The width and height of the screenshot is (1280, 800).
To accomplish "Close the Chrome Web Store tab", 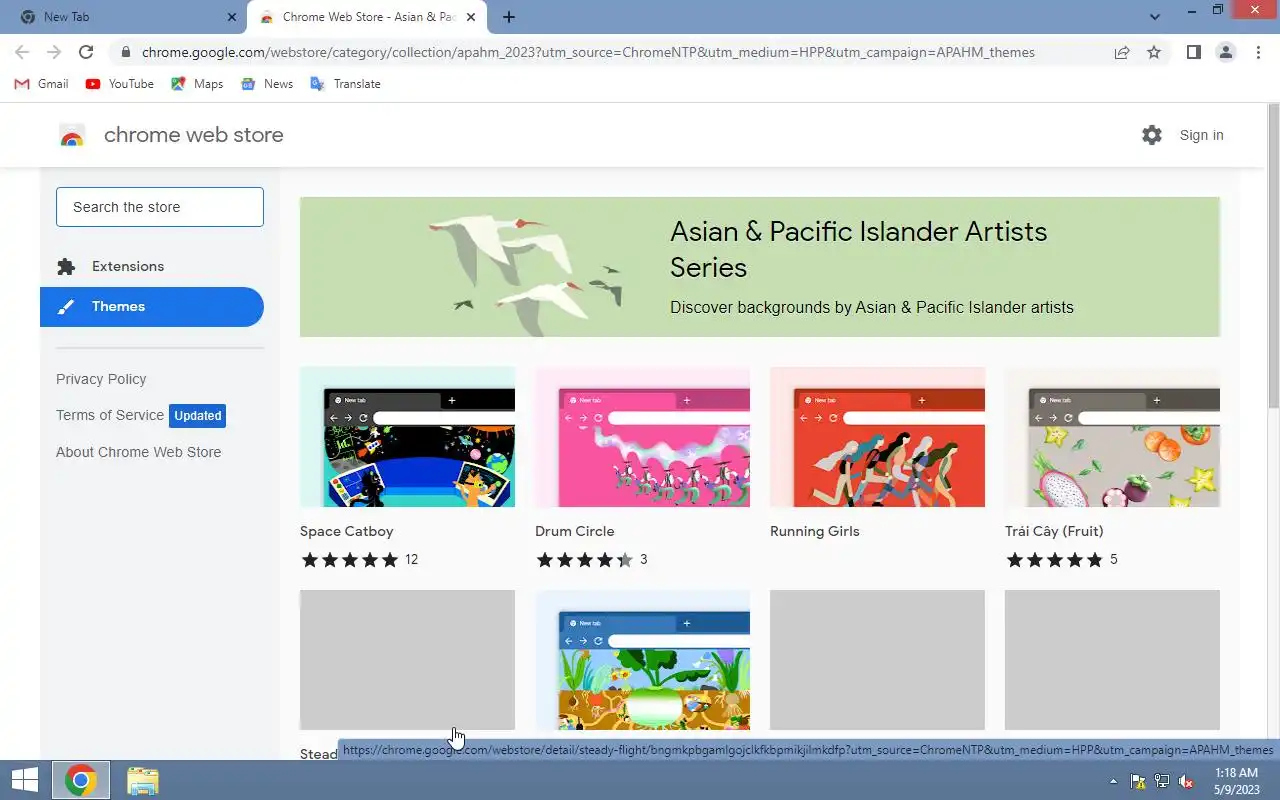I will point(471,17).
